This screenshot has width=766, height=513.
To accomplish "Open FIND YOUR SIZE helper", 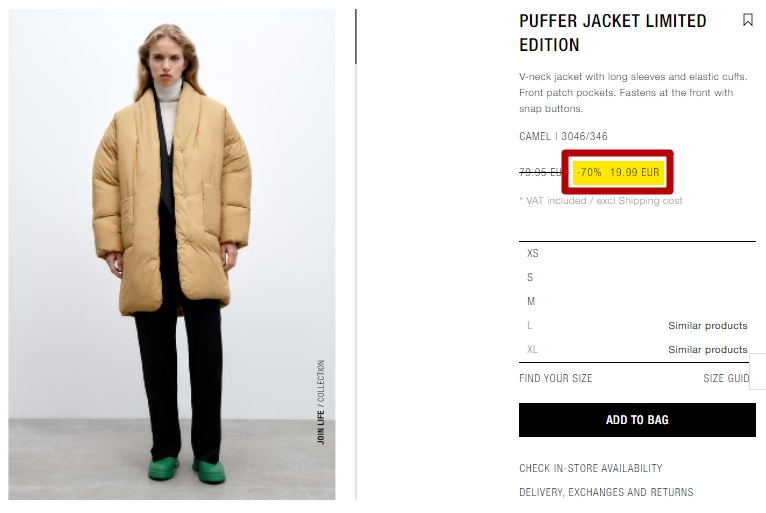I will (555, 378).
